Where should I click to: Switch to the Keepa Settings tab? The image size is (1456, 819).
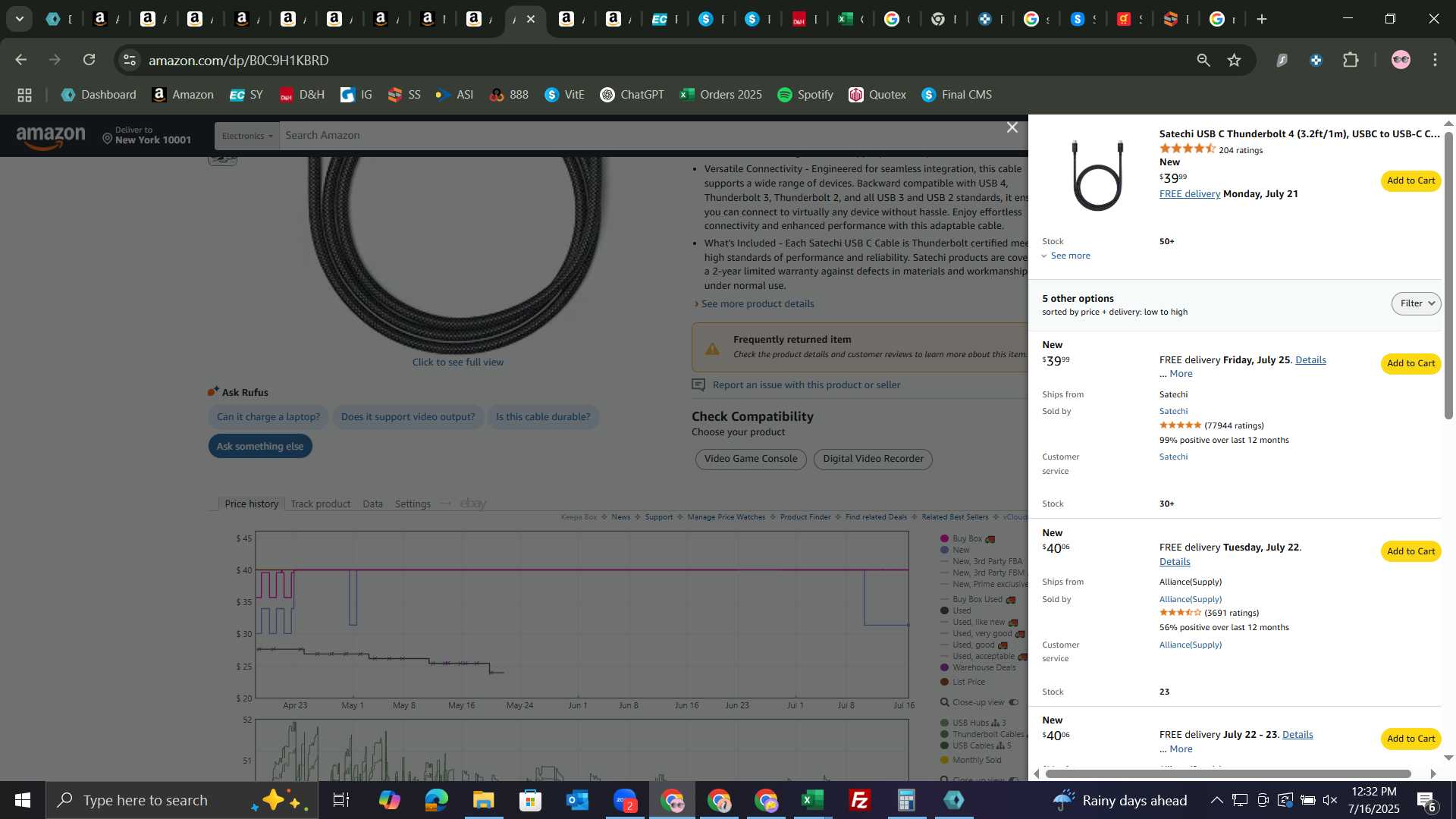click(413, 504)
